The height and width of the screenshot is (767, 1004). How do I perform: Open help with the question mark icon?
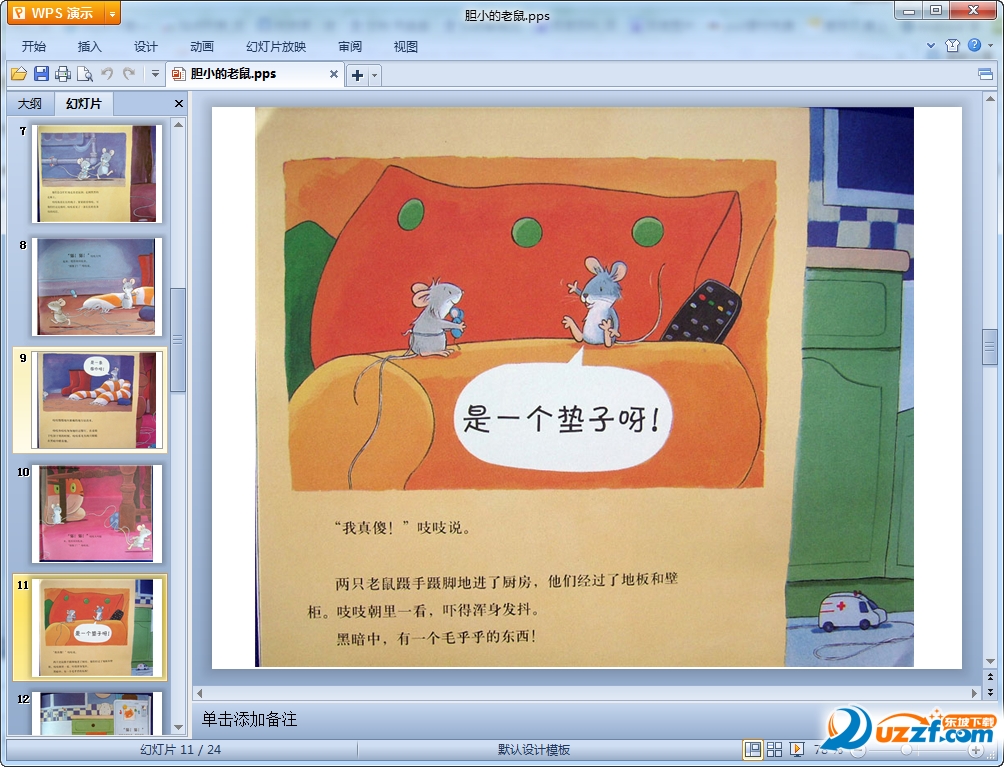click(974, 45)
